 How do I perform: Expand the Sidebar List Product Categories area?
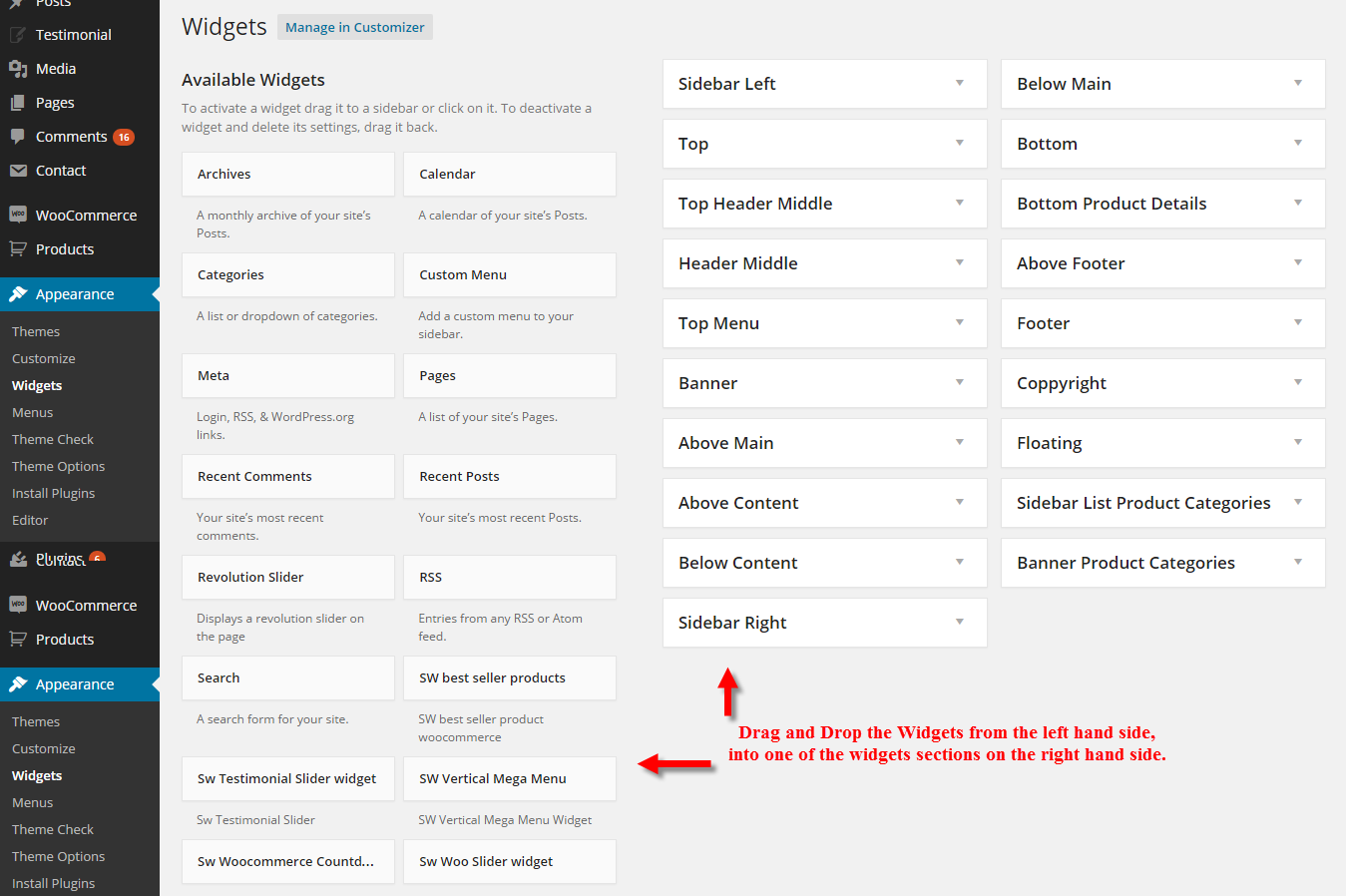coord(1163,503)
